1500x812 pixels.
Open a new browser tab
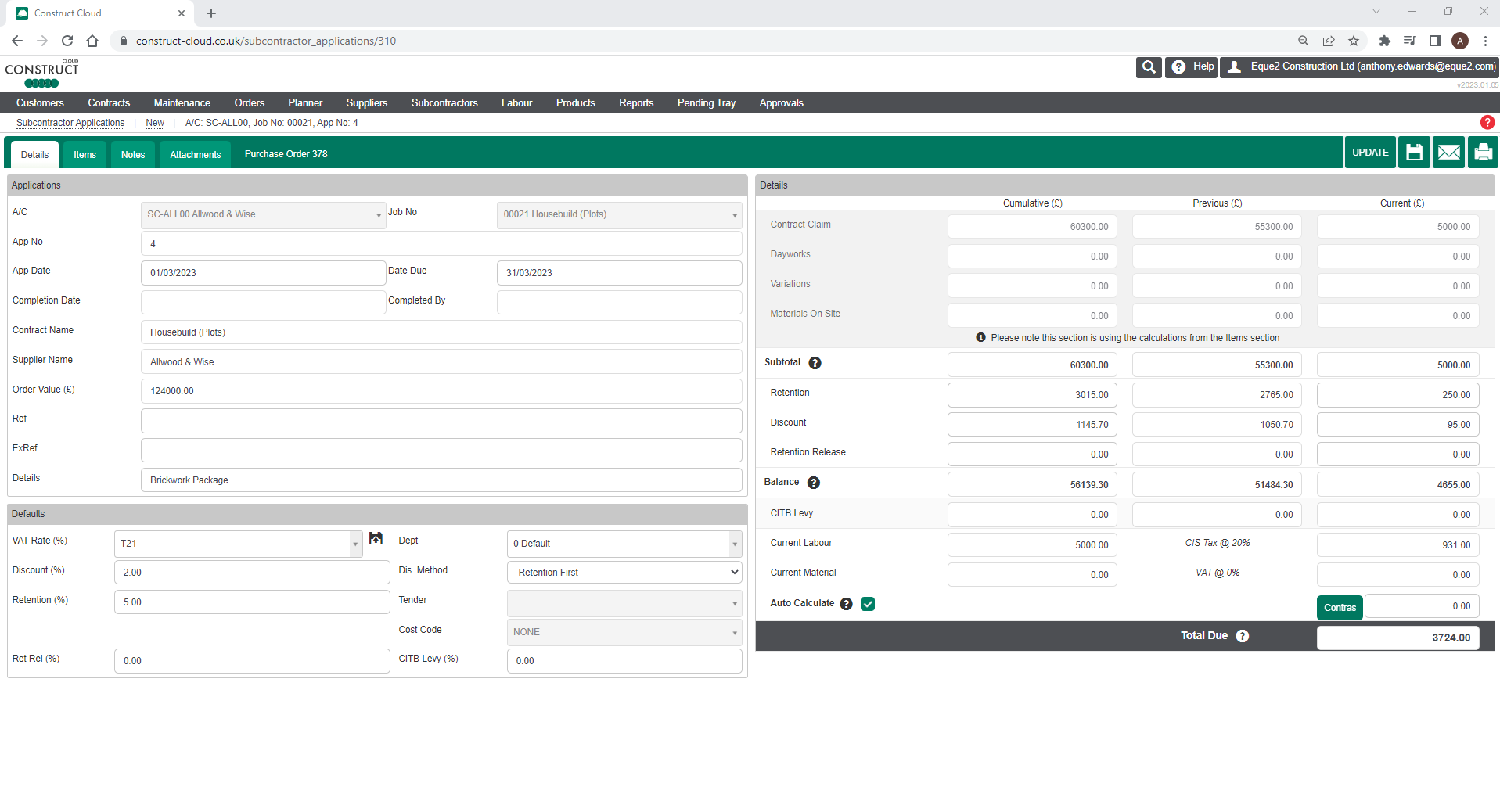[x=211, y=13]
